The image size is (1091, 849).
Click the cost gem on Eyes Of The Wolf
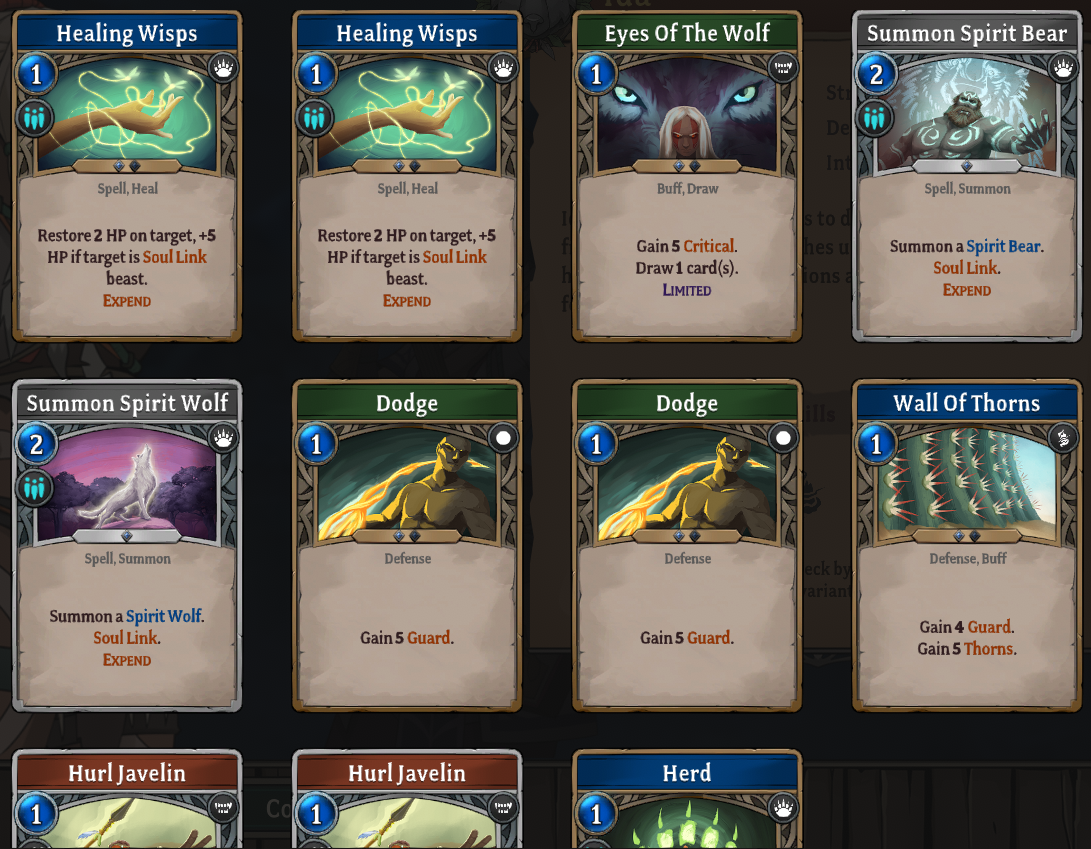[596, 73]
